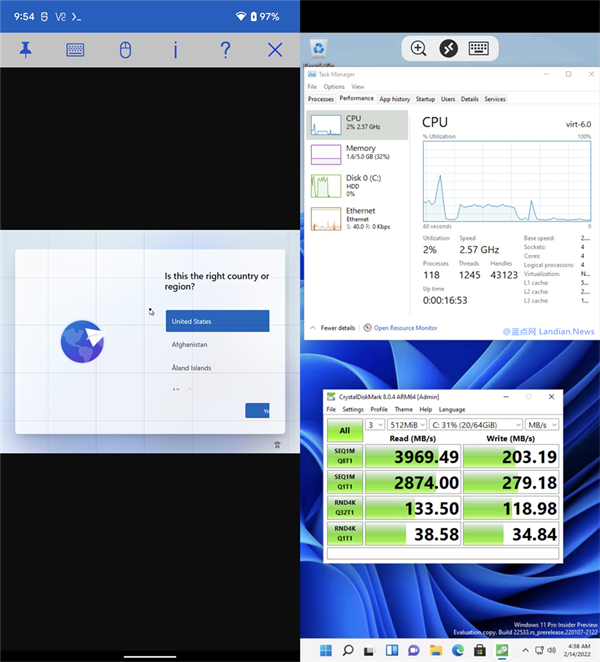Open CrystalDiskMark Theme menu
This screenshot has height=662, width=600.
click(403, 410)
